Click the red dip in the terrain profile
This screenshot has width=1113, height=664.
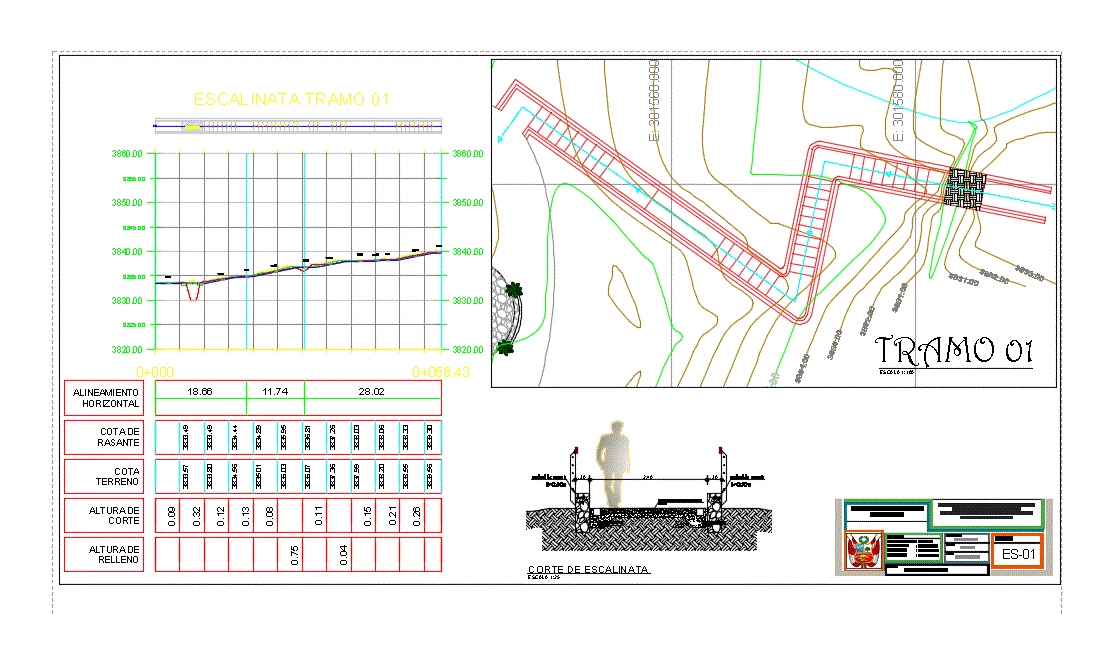click(193, 291)
